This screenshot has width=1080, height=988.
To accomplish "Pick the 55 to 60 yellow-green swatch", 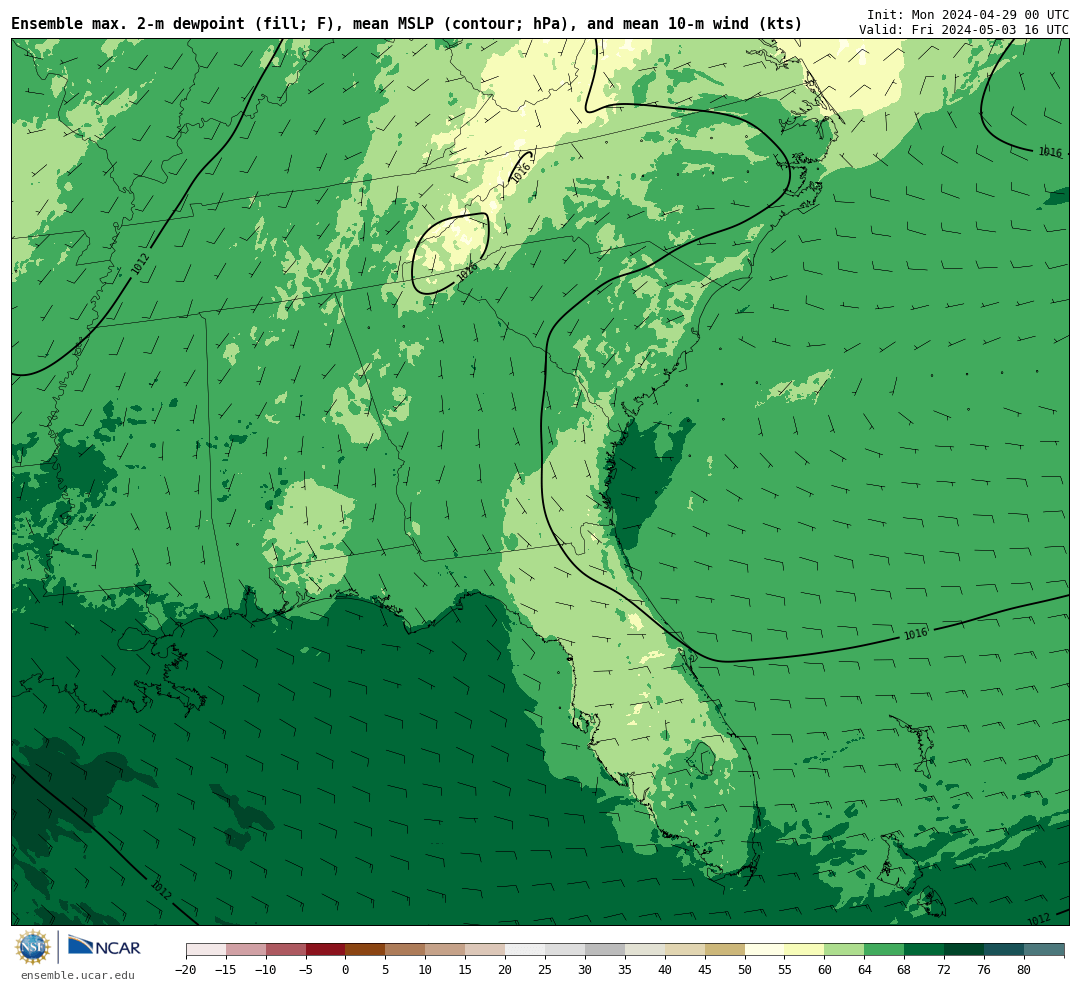I will 805,950.
